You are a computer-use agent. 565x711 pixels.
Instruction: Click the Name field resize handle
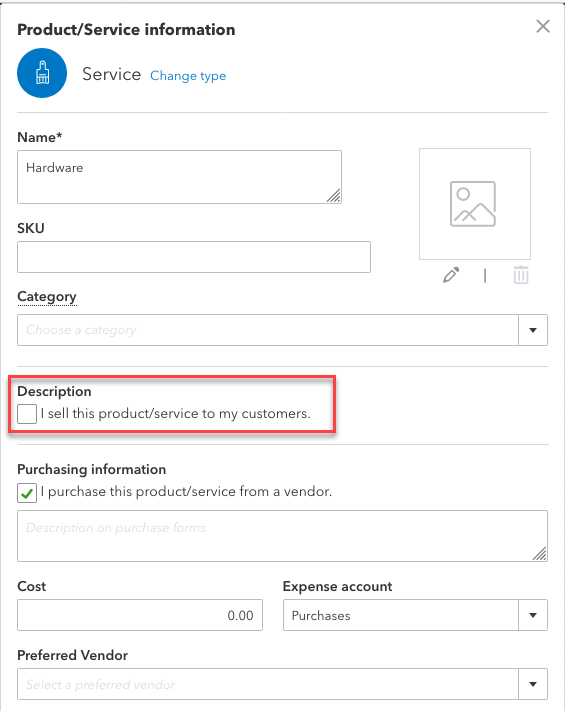334,196
